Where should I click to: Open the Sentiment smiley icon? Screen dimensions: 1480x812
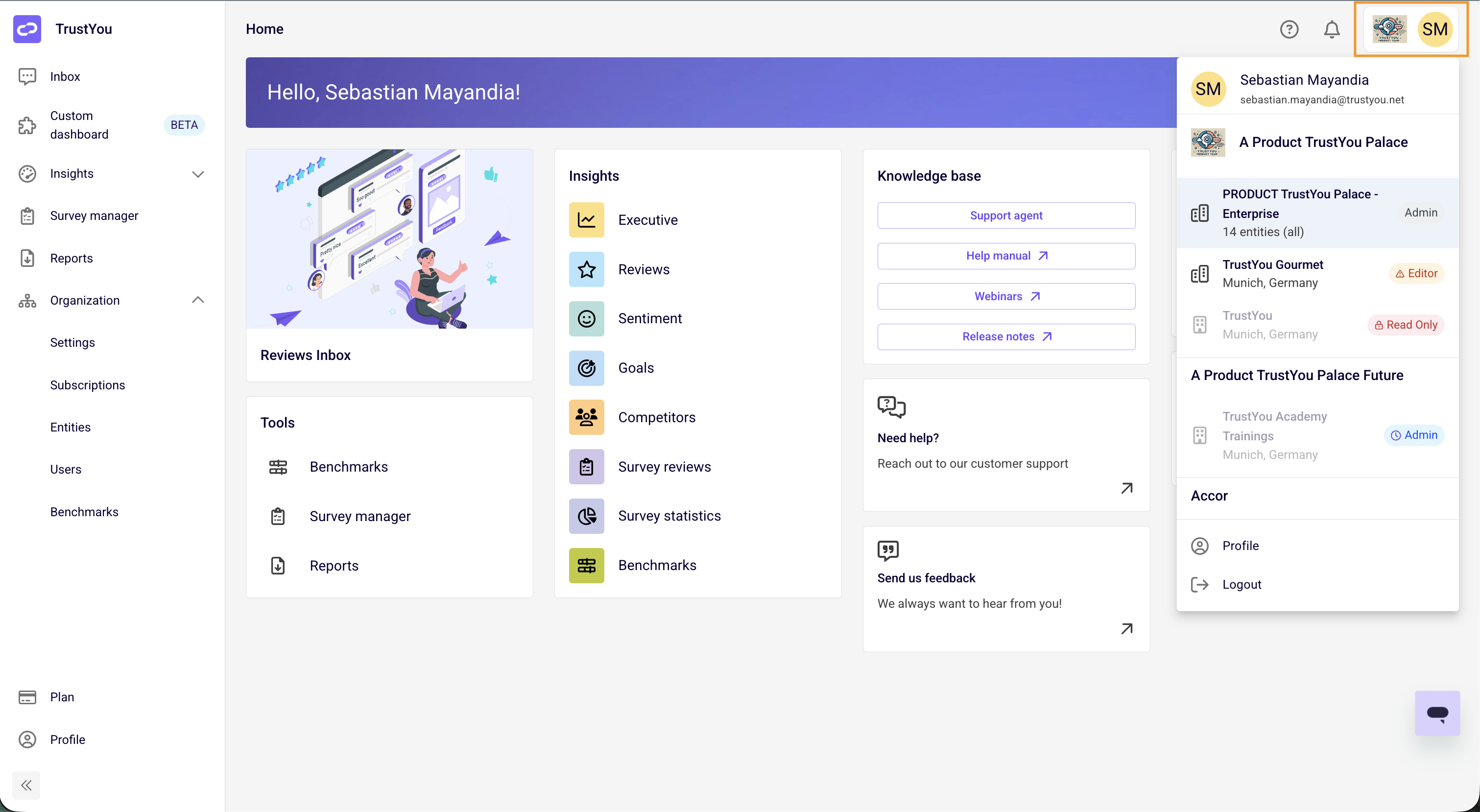pyautogui.click(x=586, y=319)
